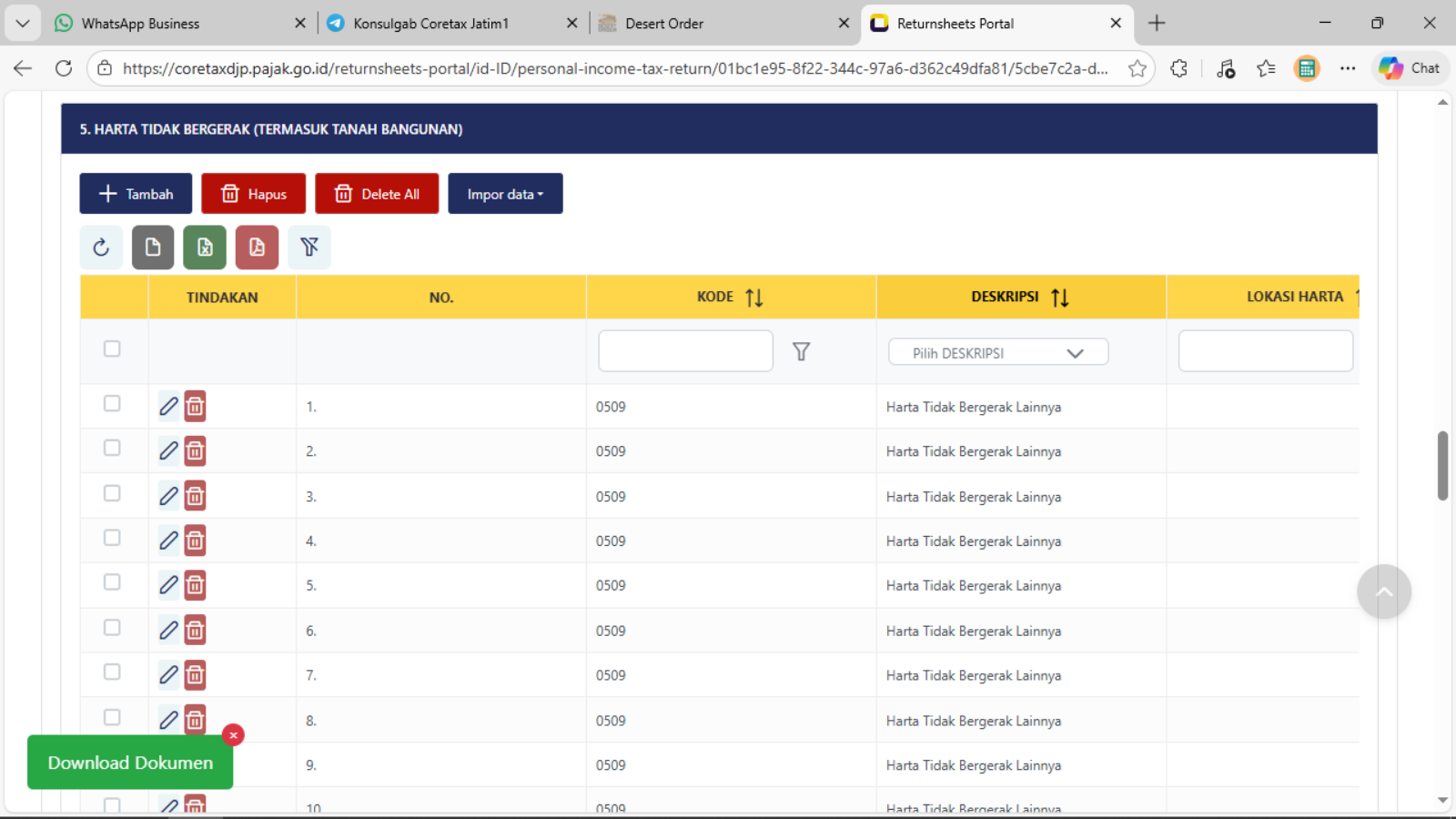1456x819 pixels.
Task: Open the KODE column filter funnel
Action: [801, 351]
